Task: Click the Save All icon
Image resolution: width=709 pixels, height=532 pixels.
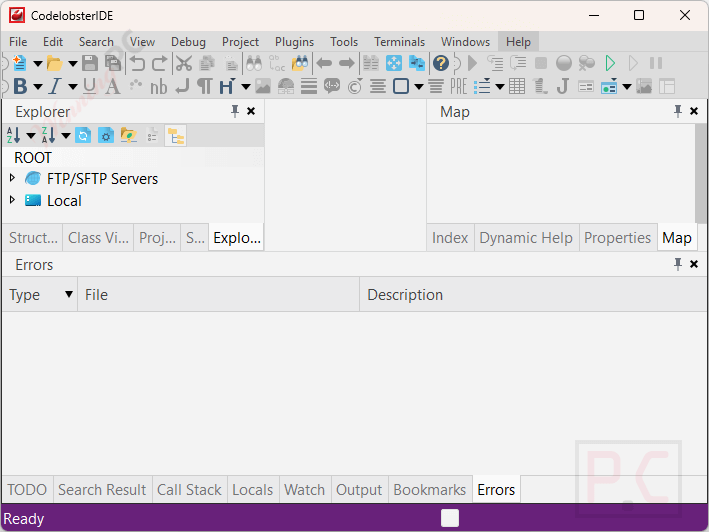Action: [x=113, y=63]
